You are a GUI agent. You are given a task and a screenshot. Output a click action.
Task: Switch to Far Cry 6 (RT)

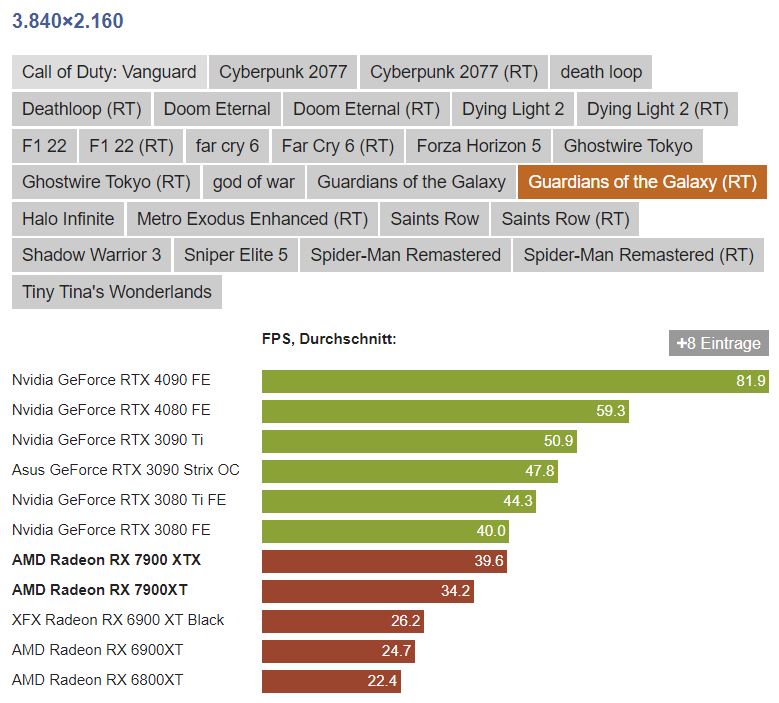coord(337,146)
